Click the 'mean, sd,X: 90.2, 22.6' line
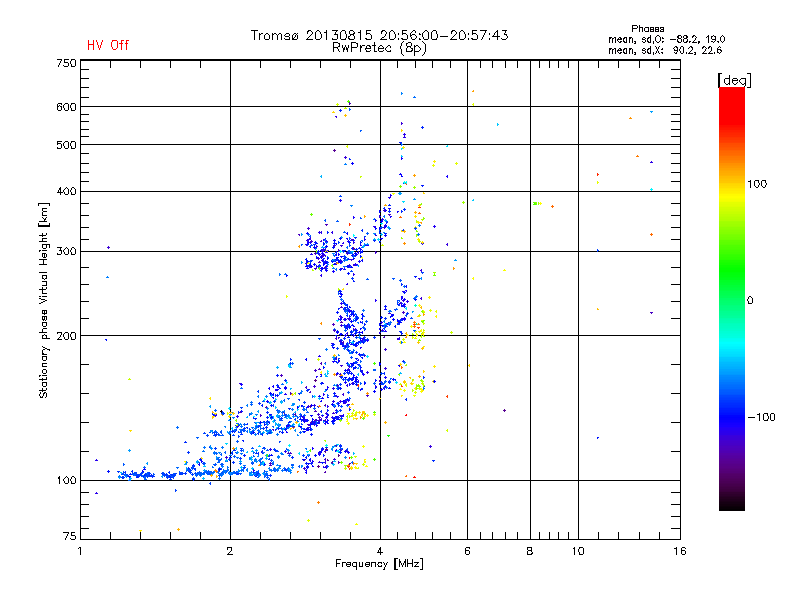800x600 pixels. click(665, 50)
